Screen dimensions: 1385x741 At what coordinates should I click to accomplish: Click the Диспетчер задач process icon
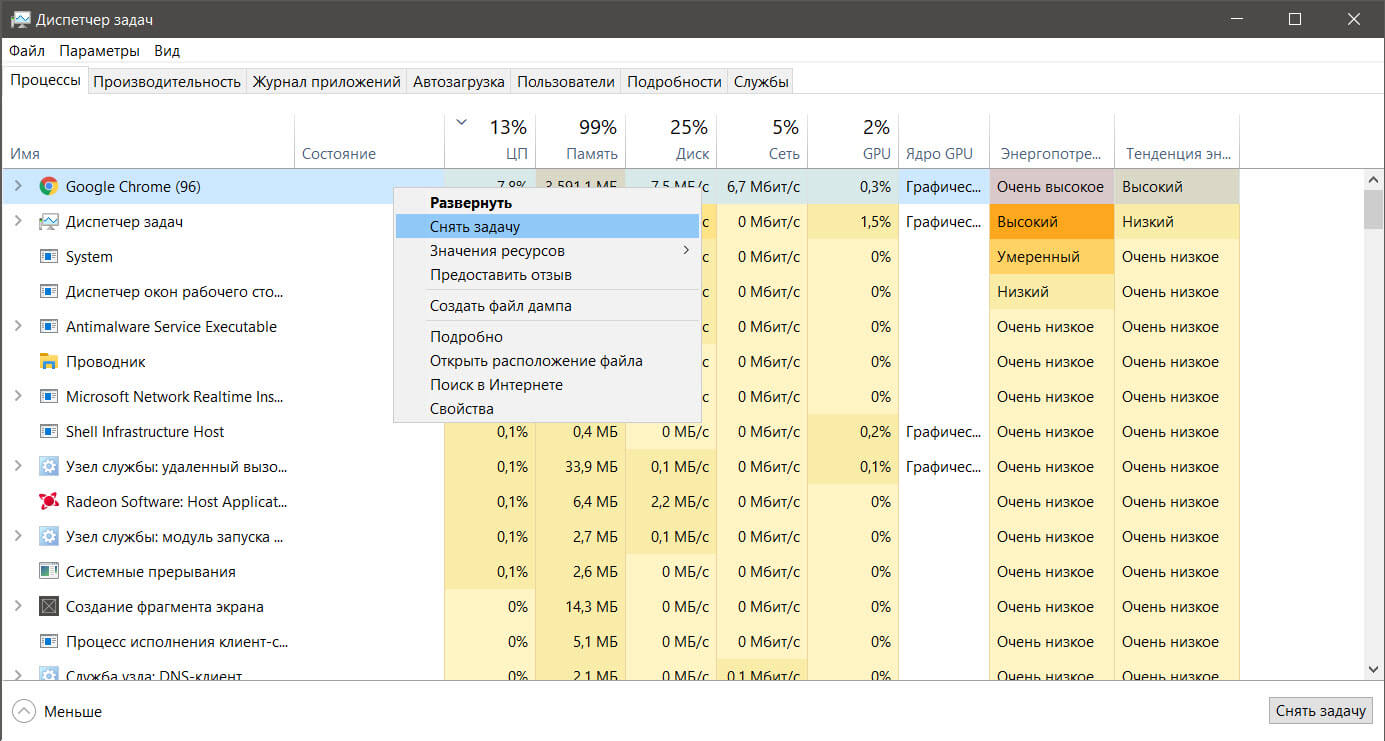click(48, 221)
